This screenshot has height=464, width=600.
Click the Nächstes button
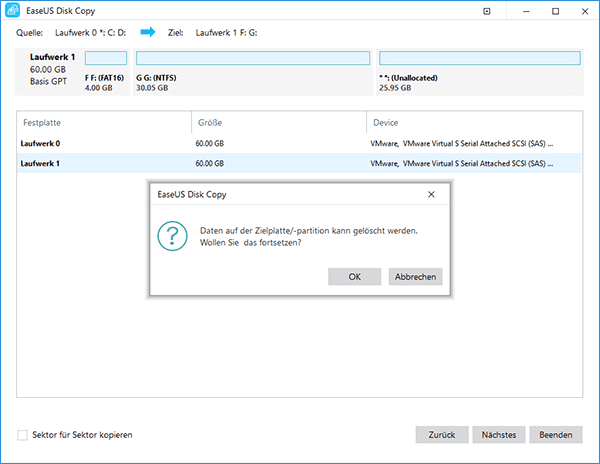tap(498, 435)
